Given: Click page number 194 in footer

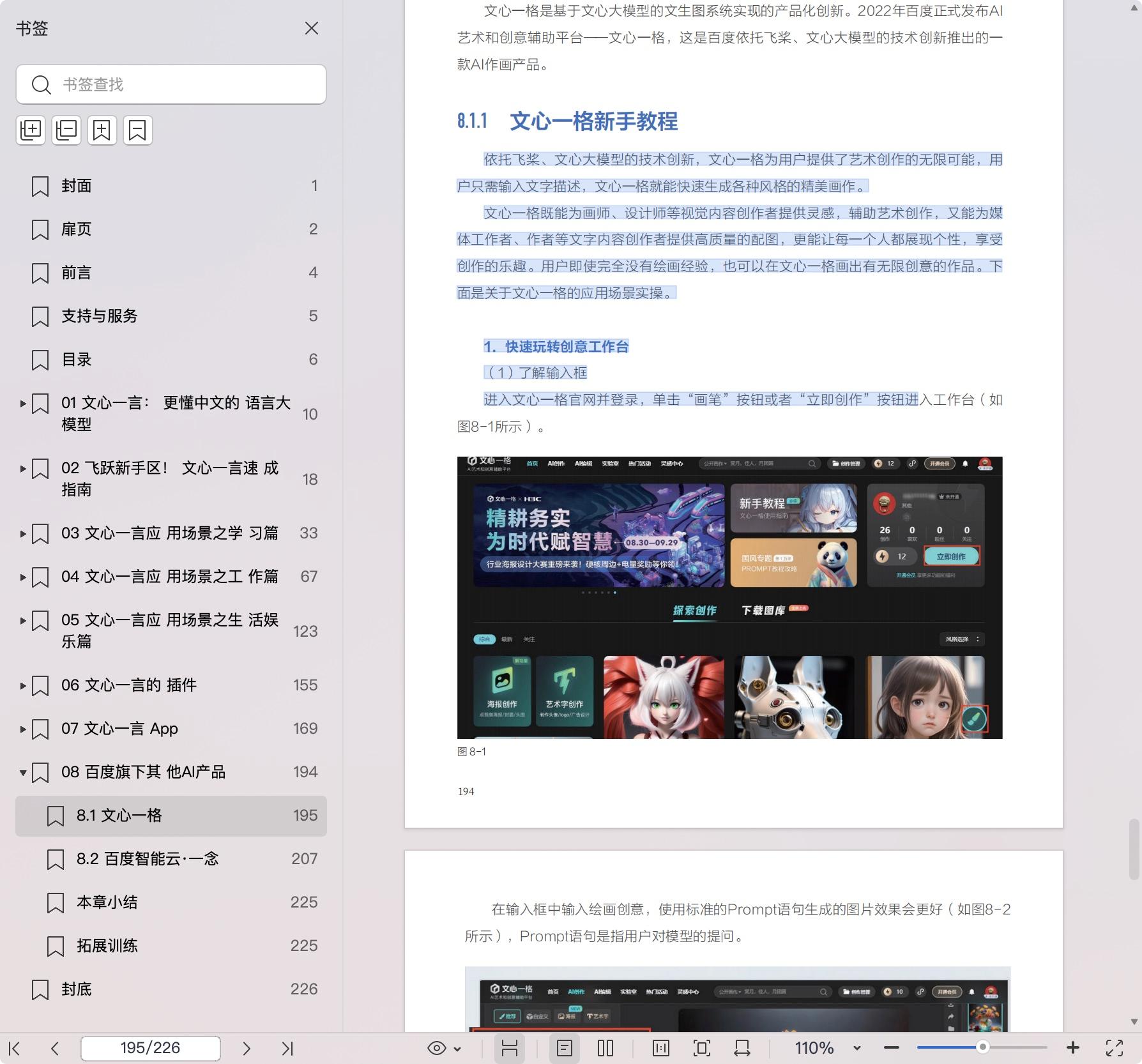Looking at the screenshot, I should click(466, 792).
